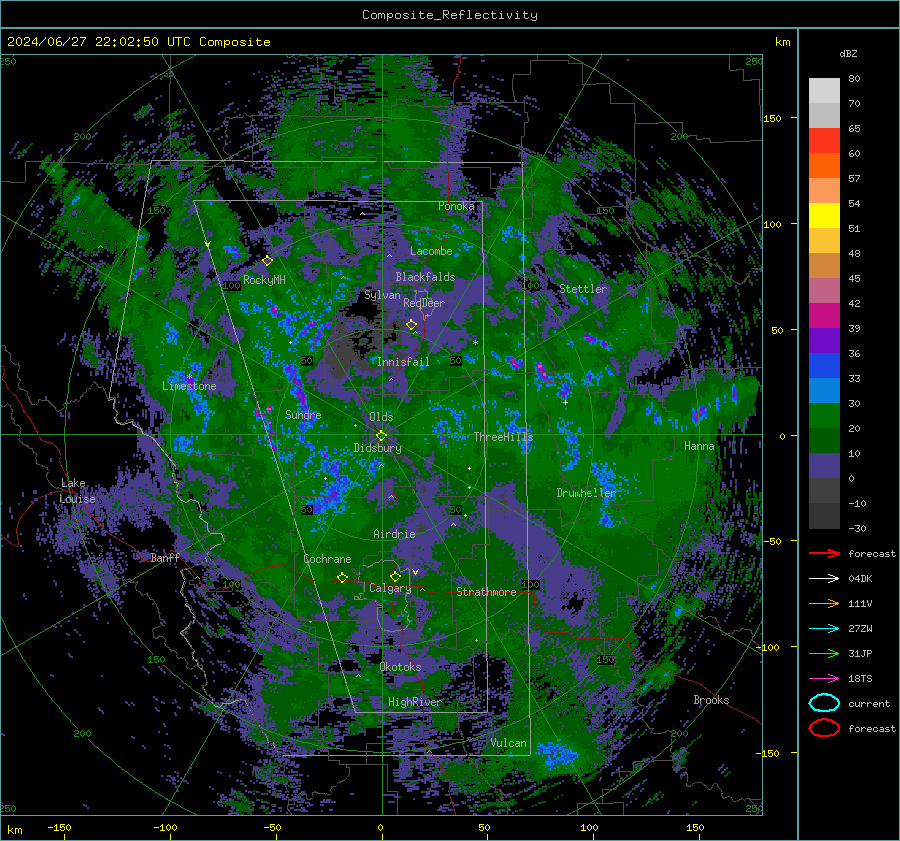This screenshot has width=900, height=841.
Task: Choose the orange swatch between 60 and 57
Action: (824, 166)
